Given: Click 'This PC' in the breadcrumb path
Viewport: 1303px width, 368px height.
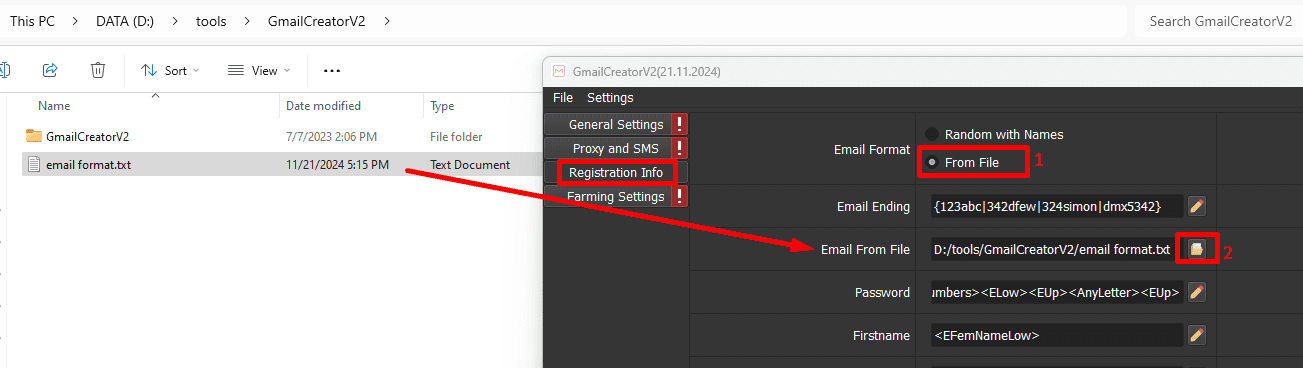Looking at the screenshot, I should 32,20.
